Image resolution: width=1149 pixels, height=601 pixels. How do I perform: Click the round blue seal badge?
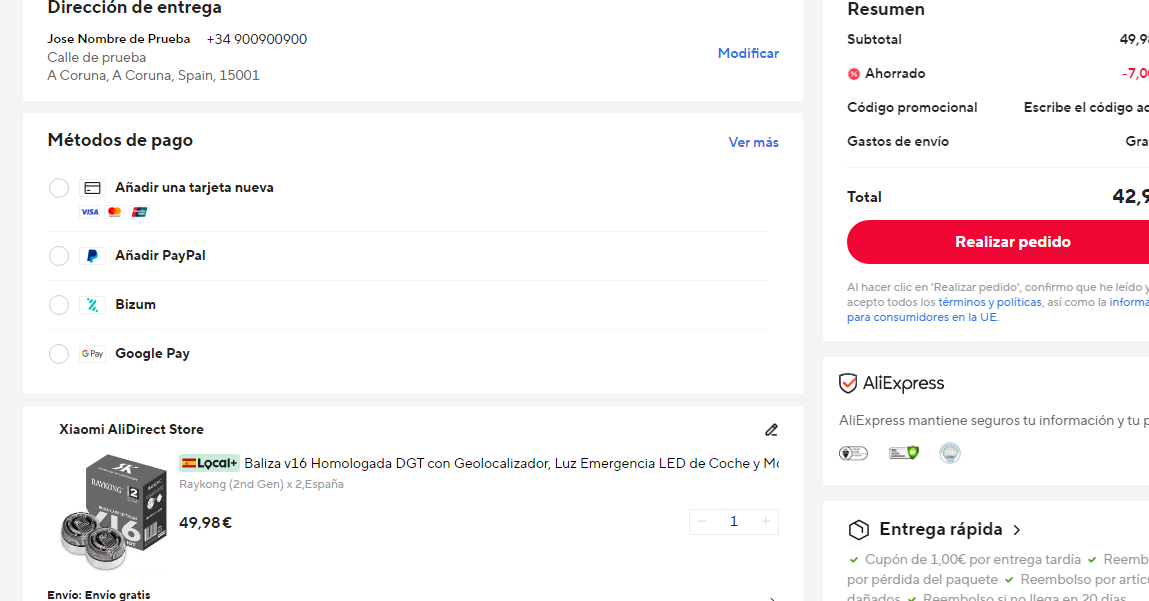[x=950, y=453]
